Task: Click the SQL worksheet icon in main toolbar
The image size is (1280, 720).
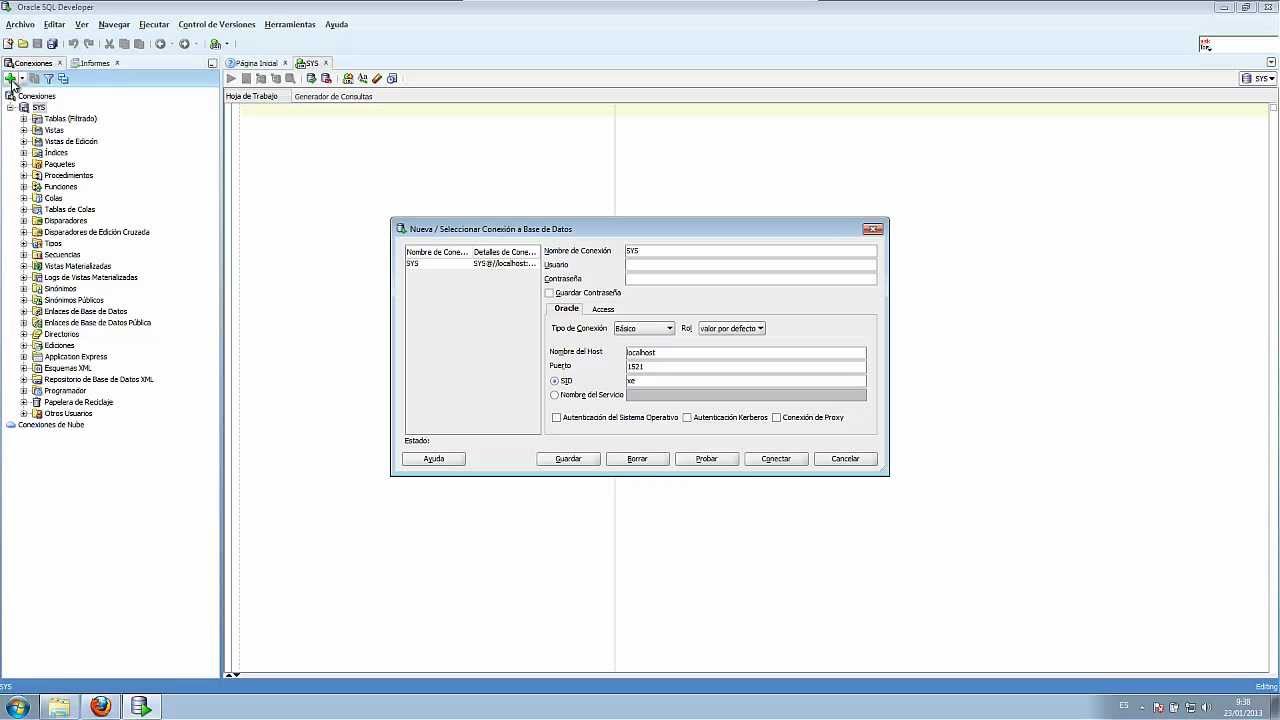Action: [x=215, y=44]
